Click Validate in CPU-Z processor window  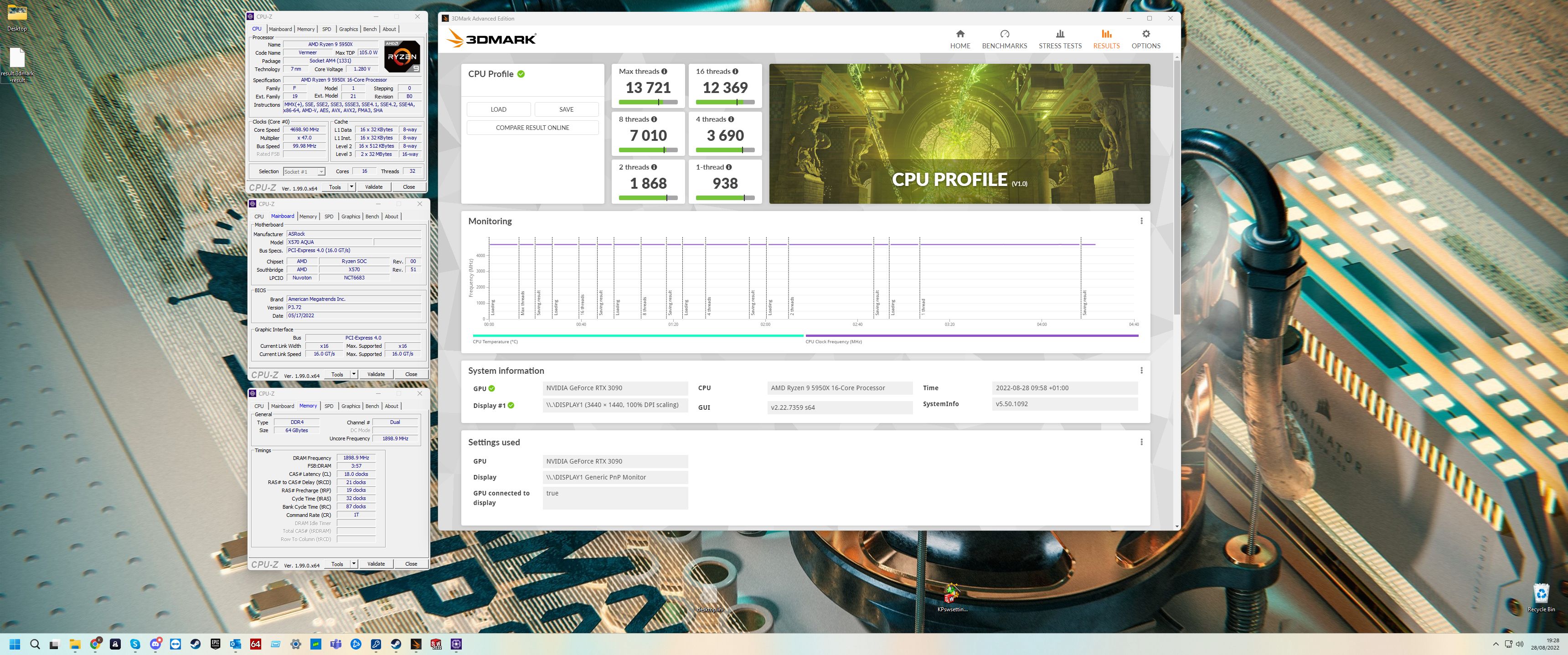coord(374,187)
